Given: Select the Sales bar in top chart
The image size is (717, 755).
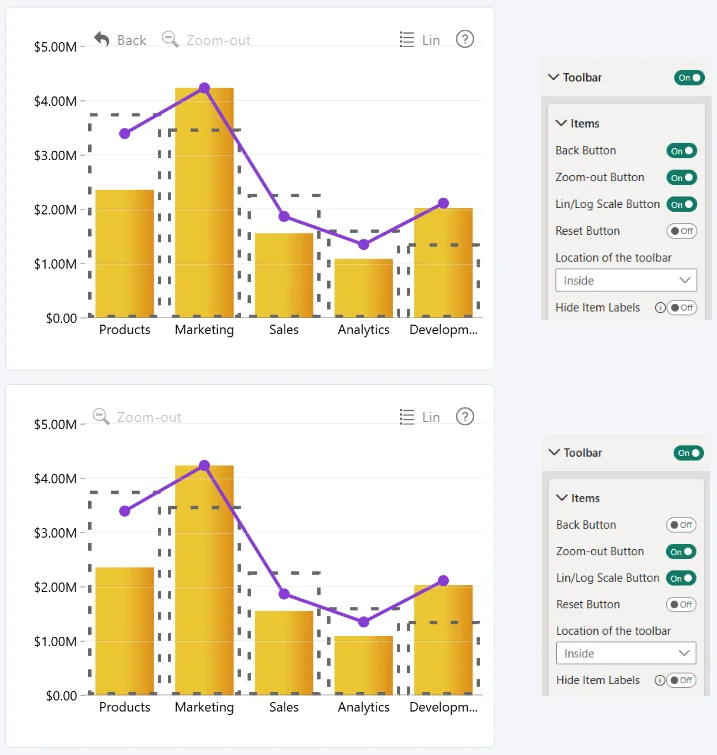Looking at the screenshot, I should click(x=284, y=275).
